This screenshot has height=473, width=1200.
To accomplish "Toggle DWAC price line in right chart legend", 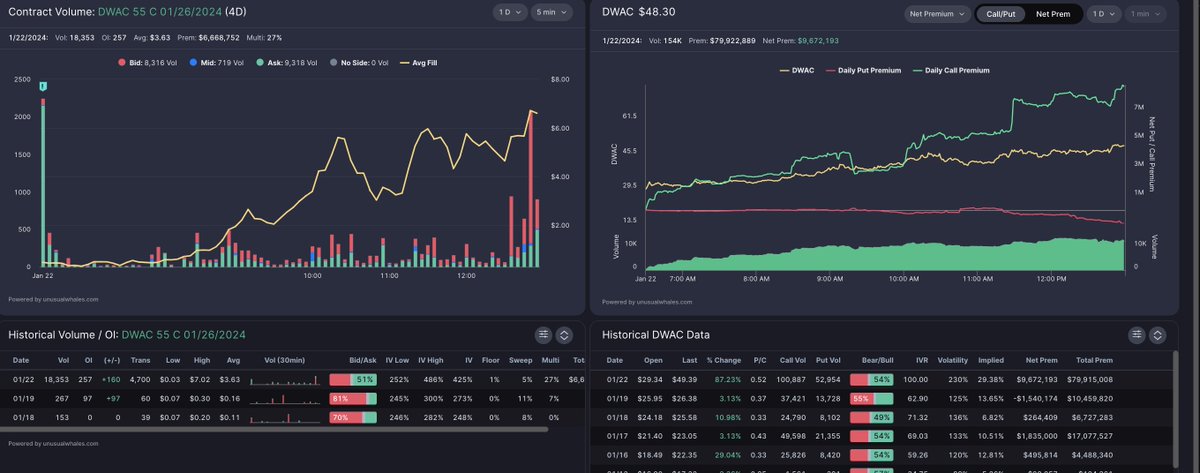I will 796,71.
